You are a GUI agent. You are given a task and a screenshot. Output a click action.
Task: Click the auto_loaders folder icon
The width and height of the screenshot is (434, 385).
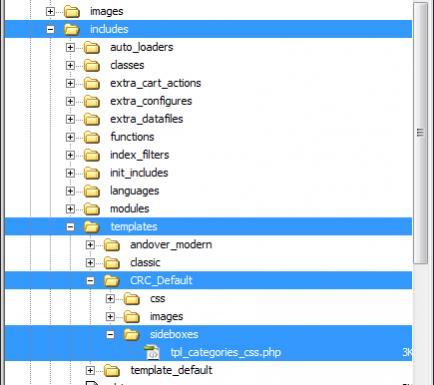coord(91,47)
